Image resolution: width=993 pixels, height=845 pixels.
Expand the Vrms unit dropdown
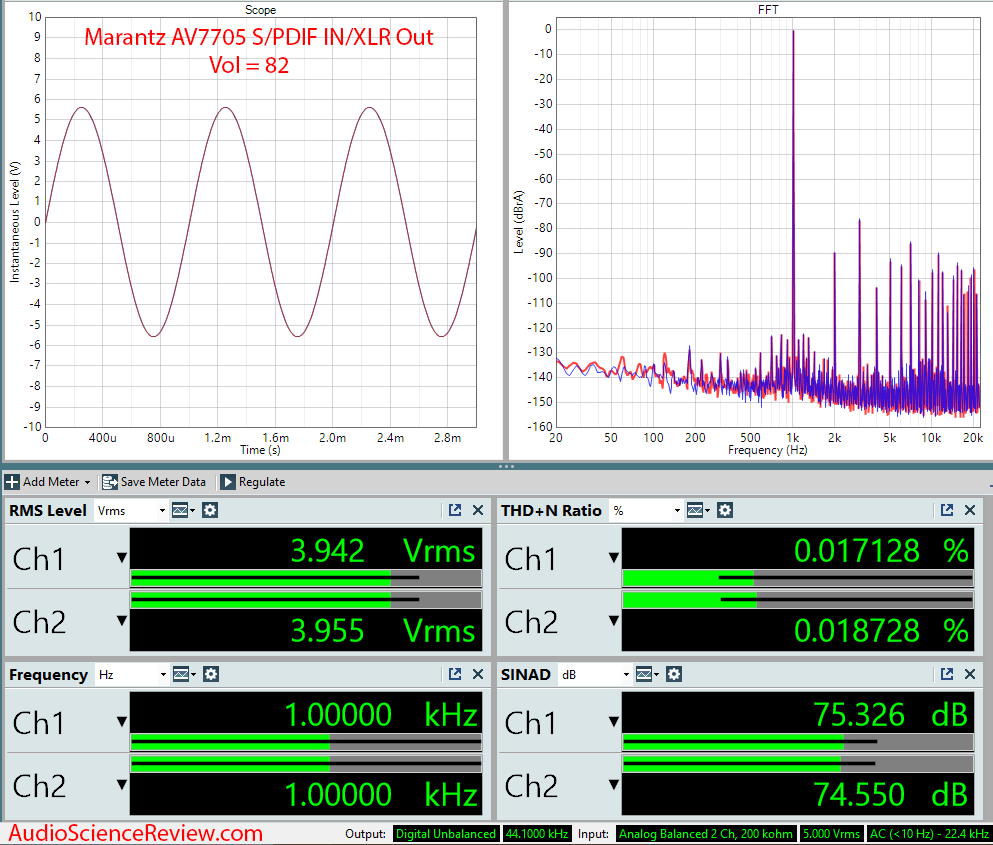pyautogui.click(x=131, y=511)
